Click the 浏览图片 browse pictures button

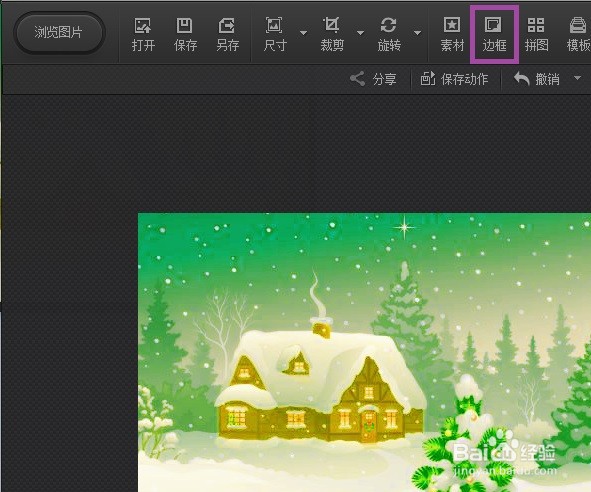59,32
